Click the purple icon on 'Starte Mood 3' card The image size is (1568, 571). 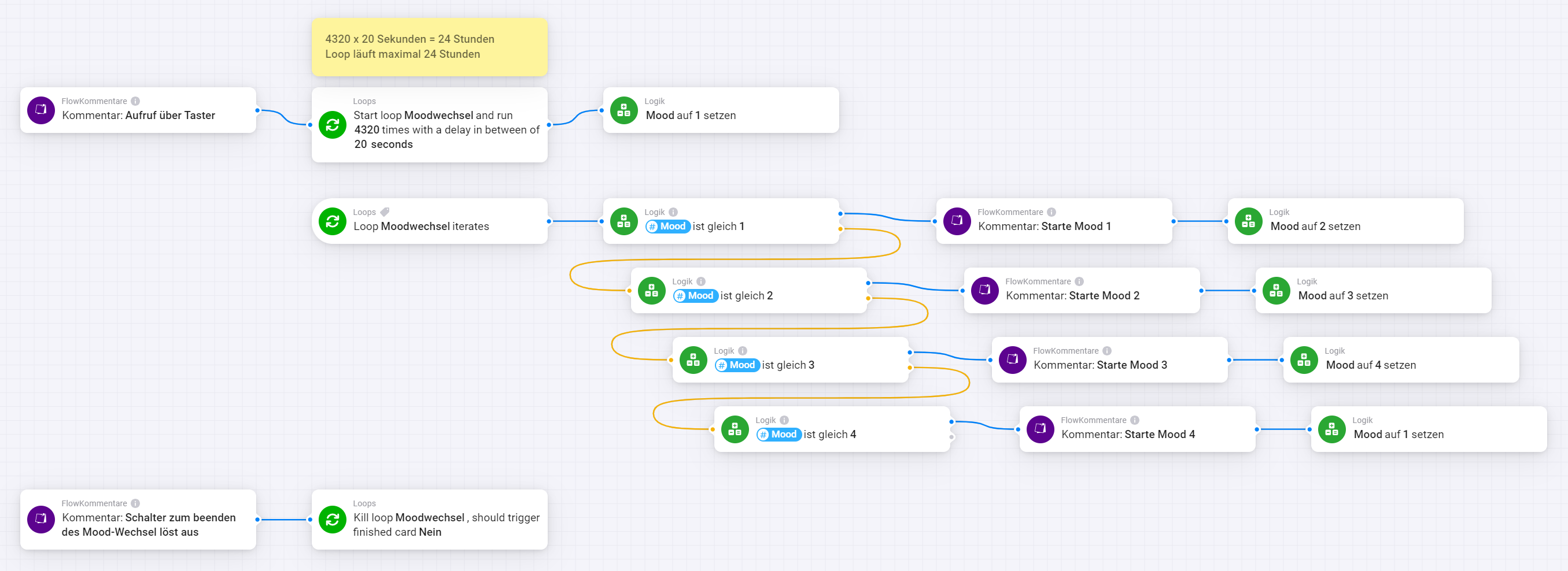click(1013, 360)
